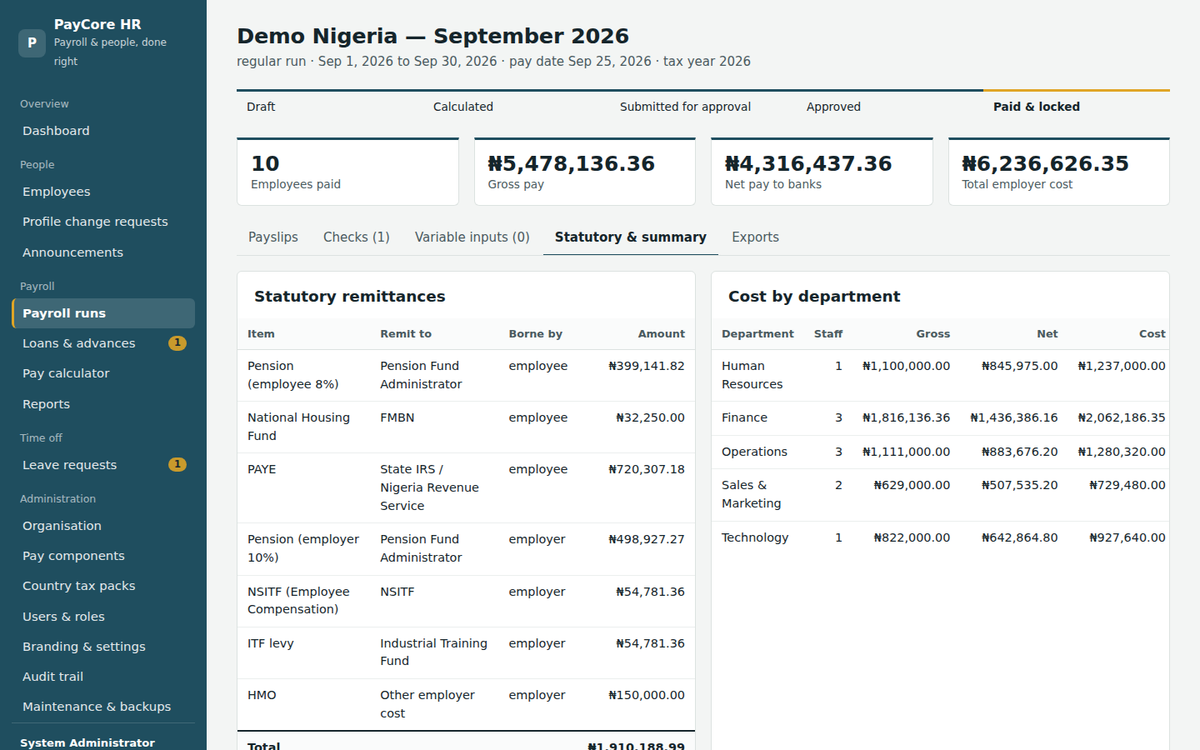Image resolution: width=1200 pixels, height=750 pixels.
Task: Click the Total employer cost card
Action: pyautogui.click(x=1059, y=172)
